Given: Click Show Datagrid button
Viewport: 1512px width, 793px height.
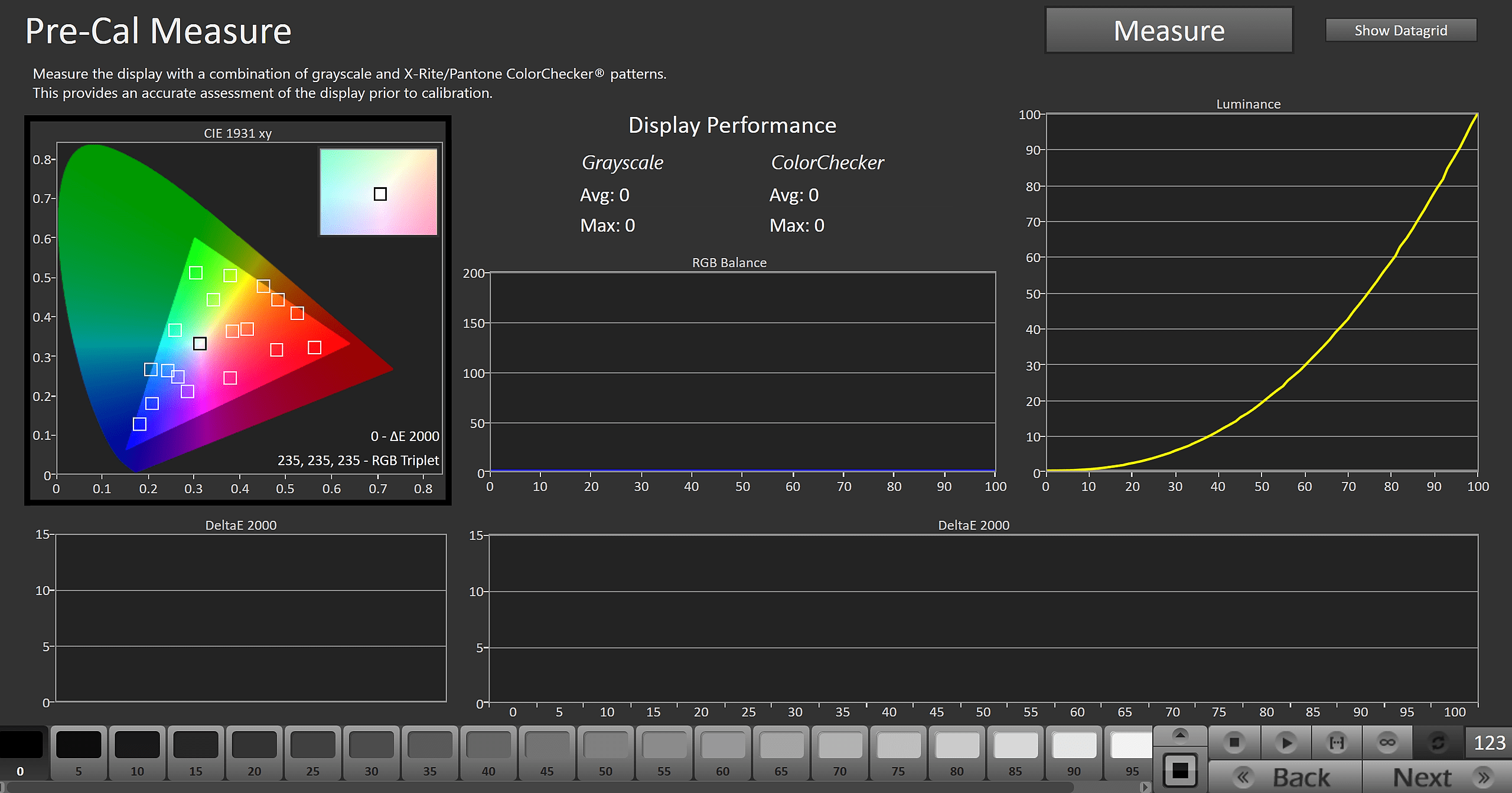Looking at the screenshot, I should [x=1400, y=31].
